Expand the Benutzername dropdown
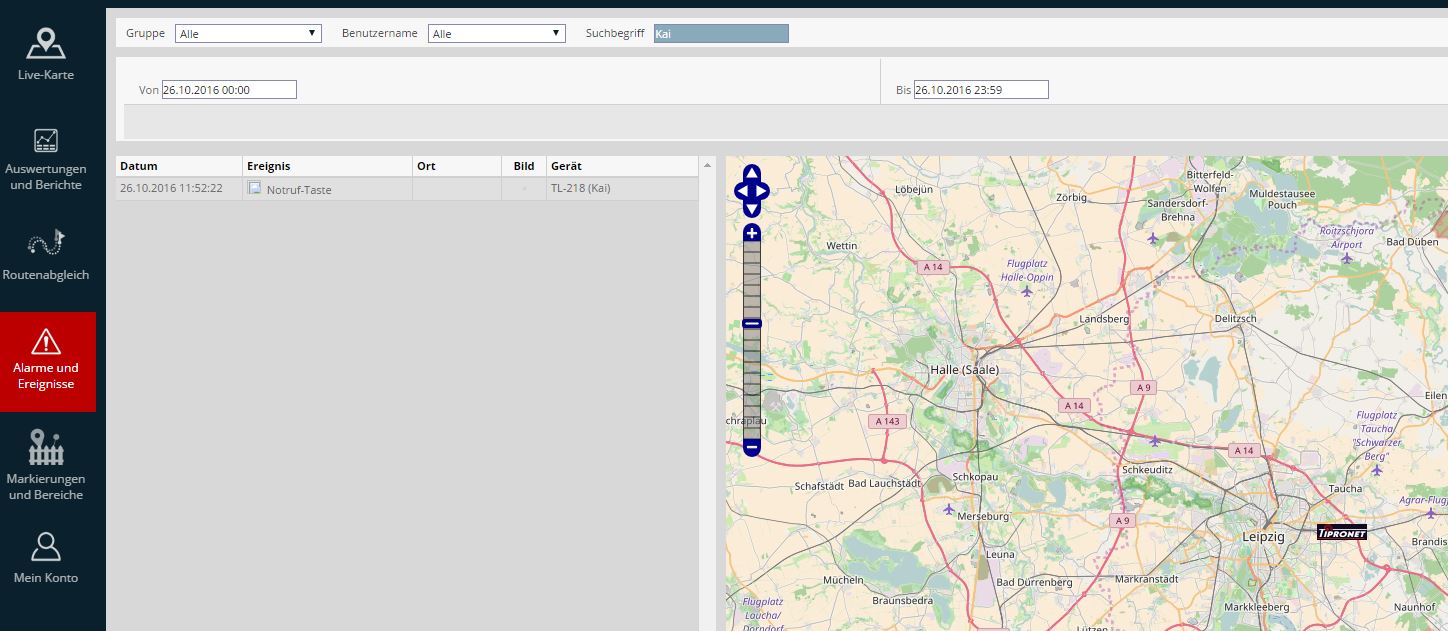The image size is (1448, 631). pos(497,33)
